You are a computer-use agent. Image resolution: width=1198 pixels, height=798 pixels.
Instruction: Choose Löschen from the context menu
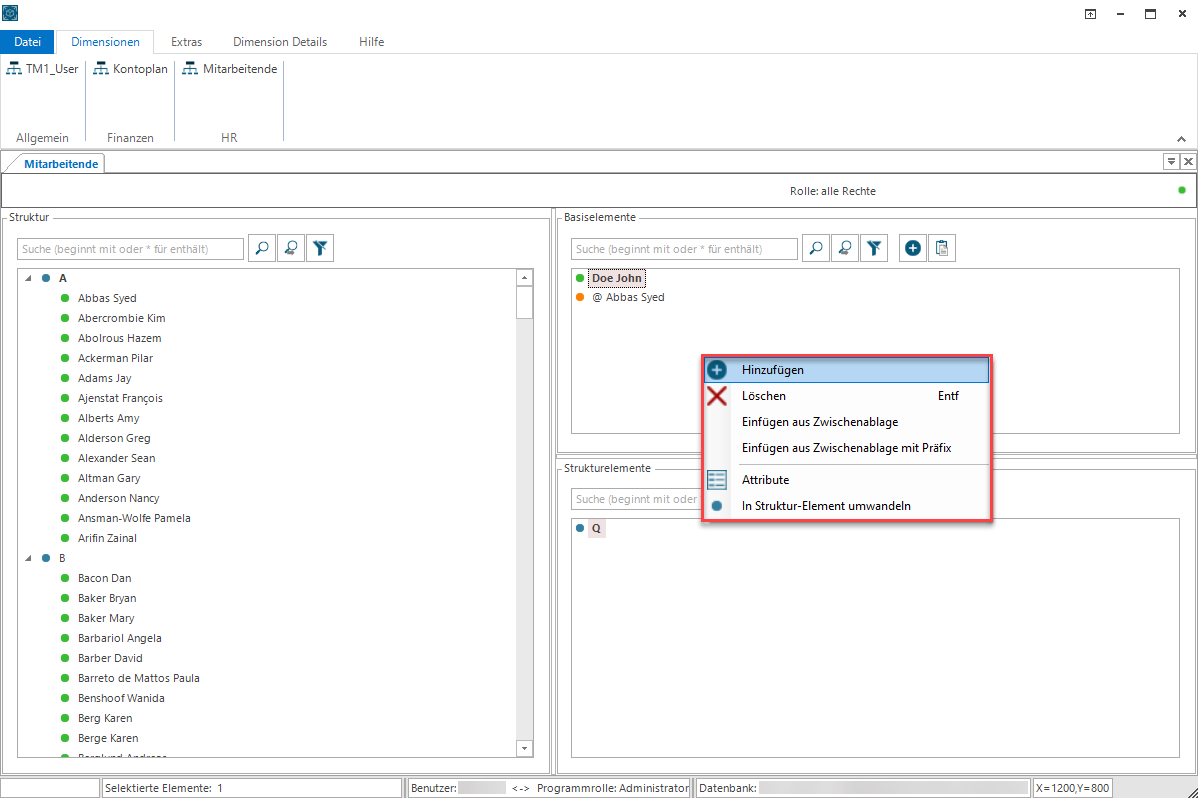point(847,396)
